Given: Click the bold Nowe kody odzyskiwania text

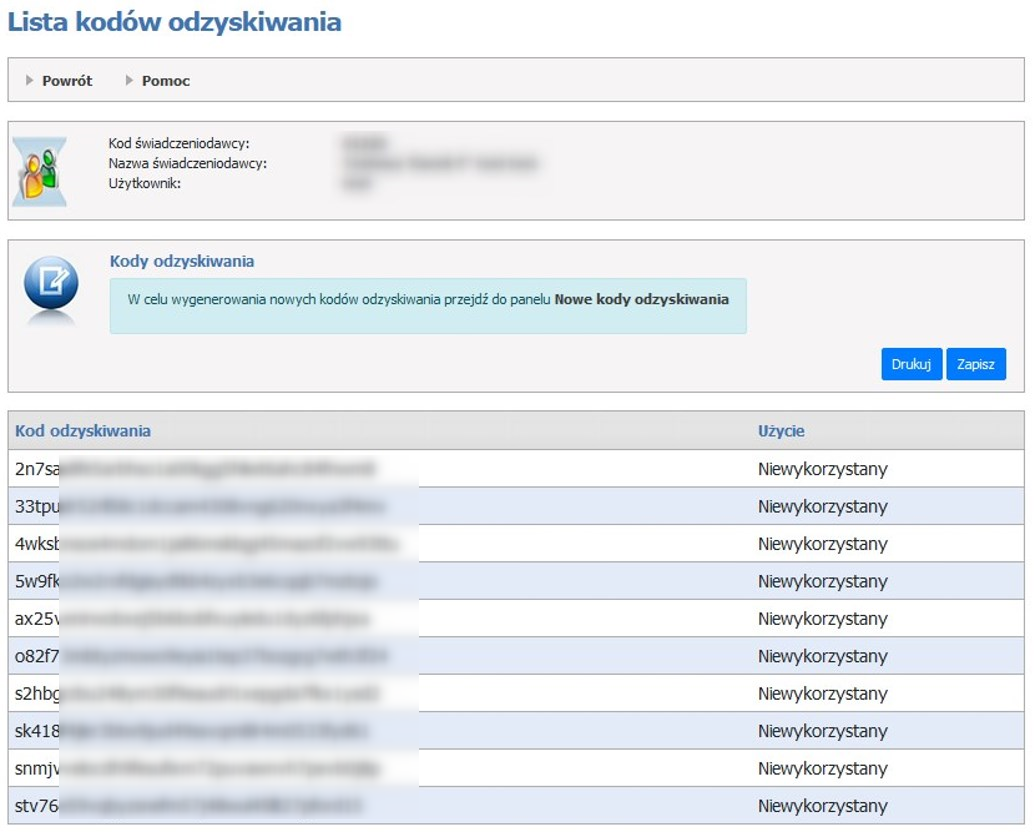Looking at the screenshot, I should (x=641, y=299).
